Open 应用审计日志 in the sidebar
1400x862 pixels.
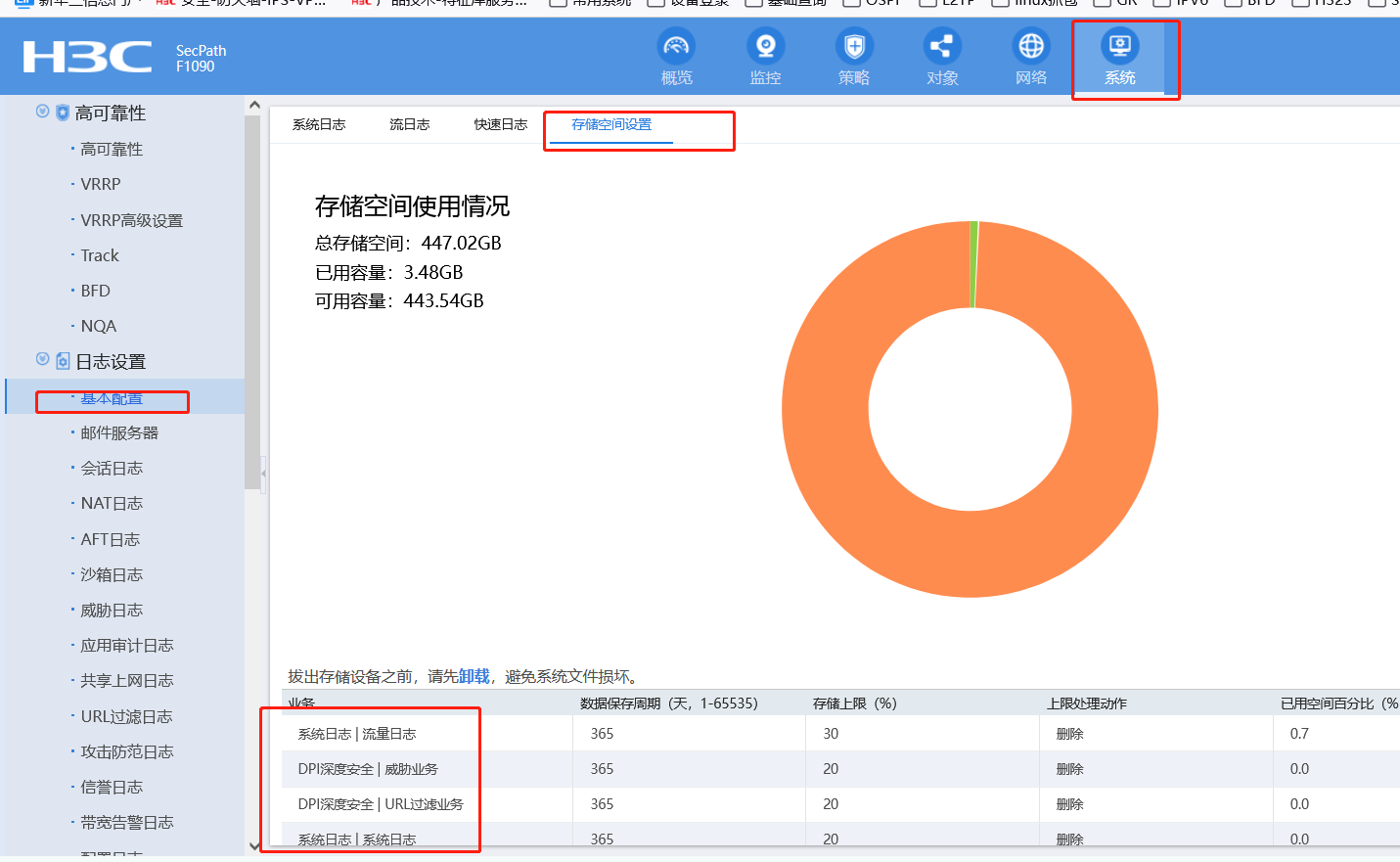[127, 645]
